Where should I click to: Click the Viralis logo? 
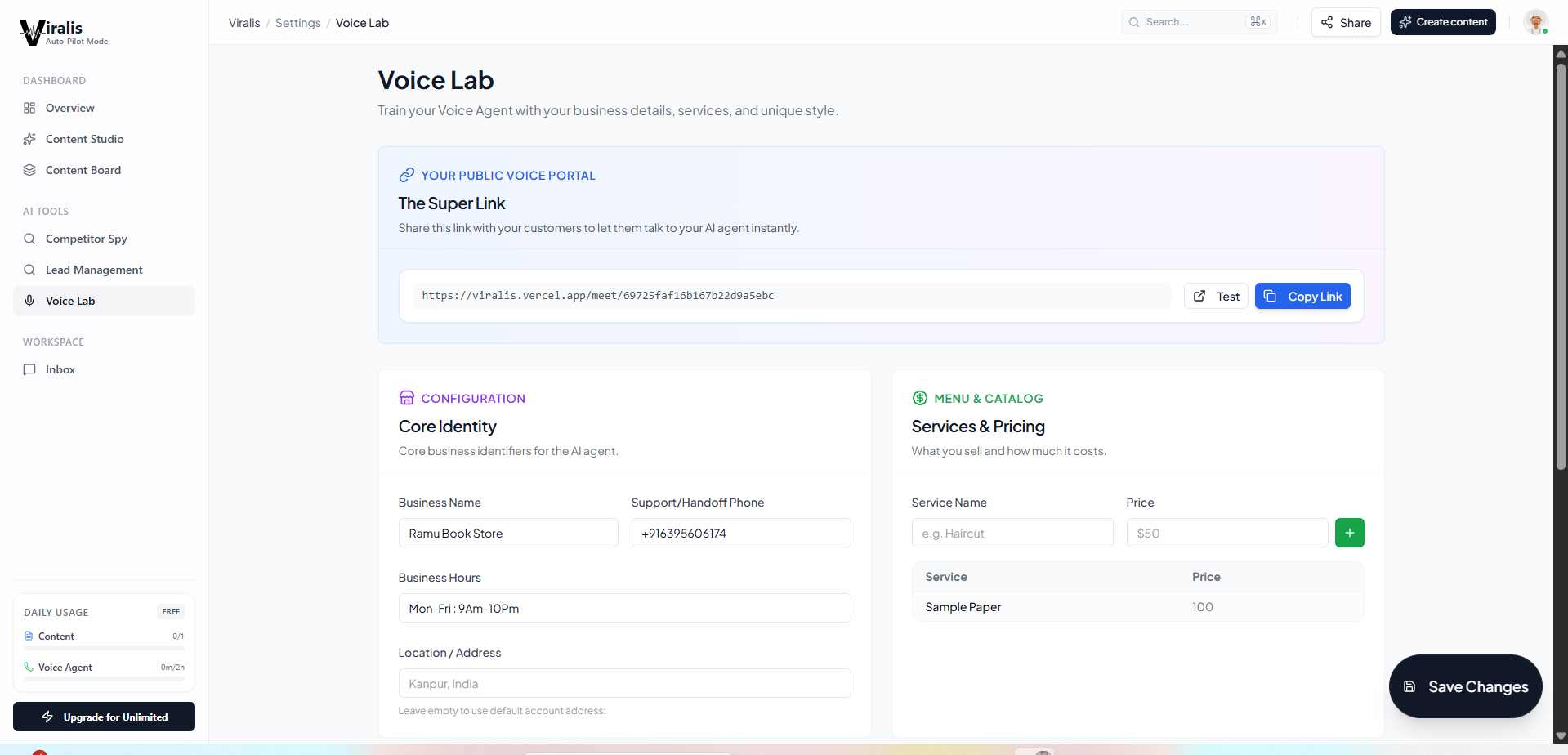point(64,32)
